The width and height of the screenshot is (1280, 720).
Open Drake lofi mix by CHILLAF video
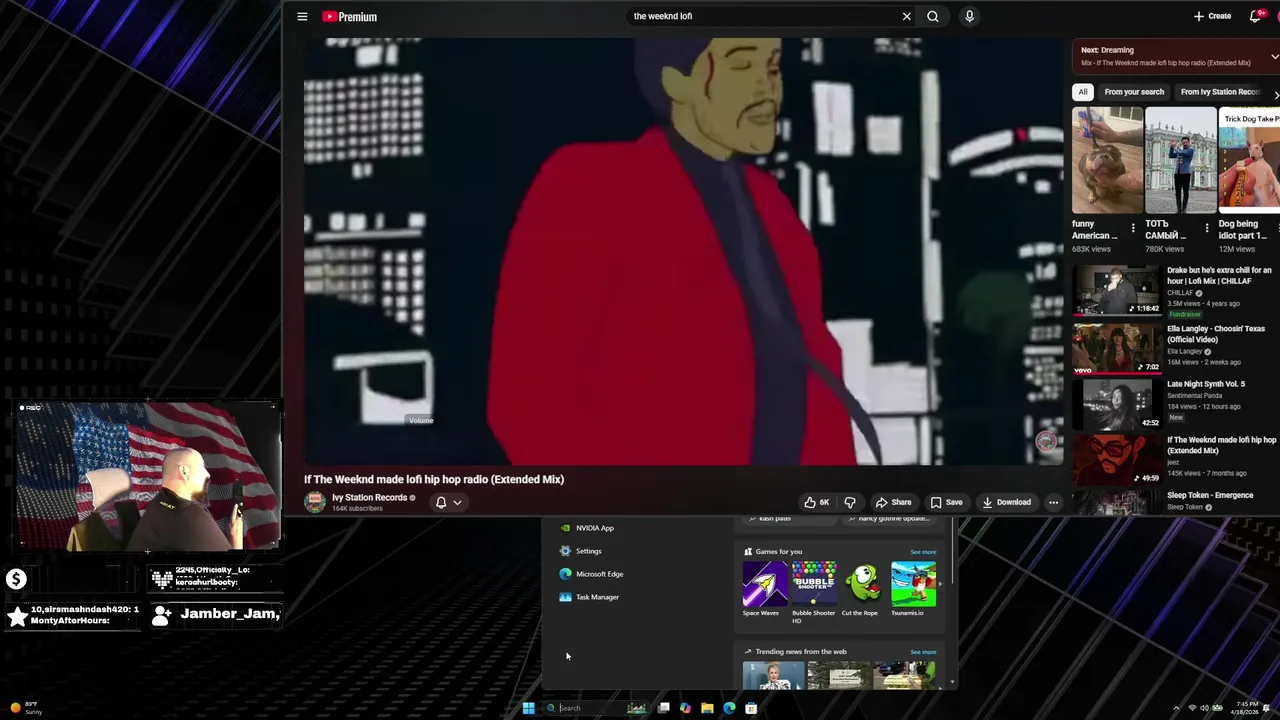(1117, 290)
